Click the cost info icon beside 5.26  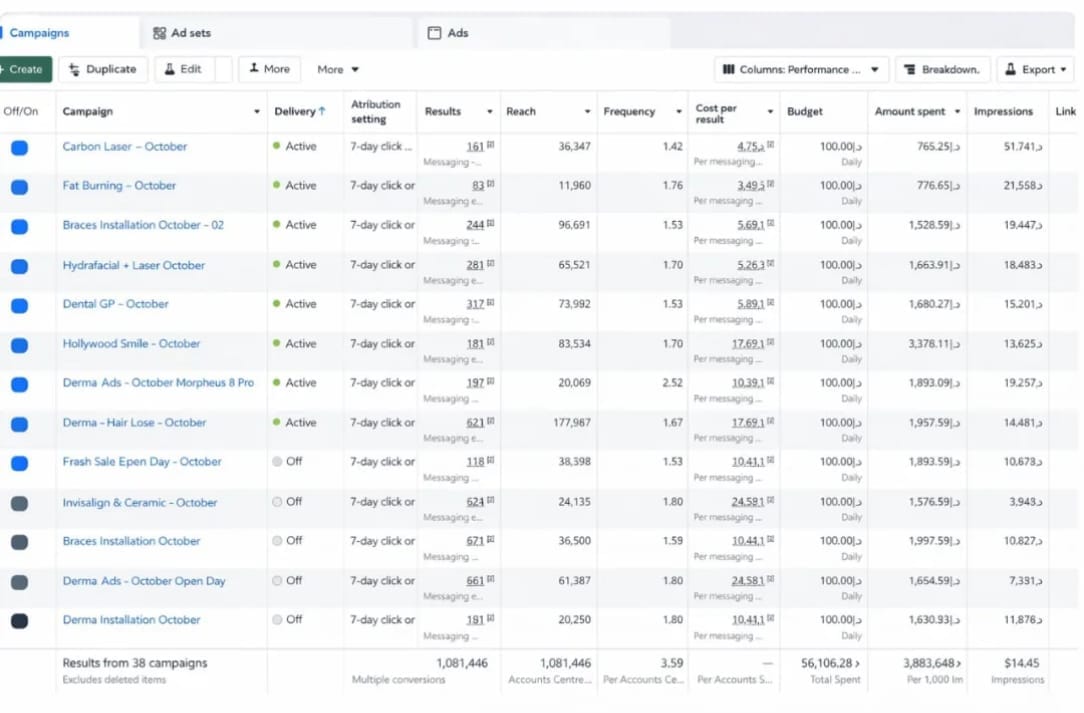pos(771,264)
